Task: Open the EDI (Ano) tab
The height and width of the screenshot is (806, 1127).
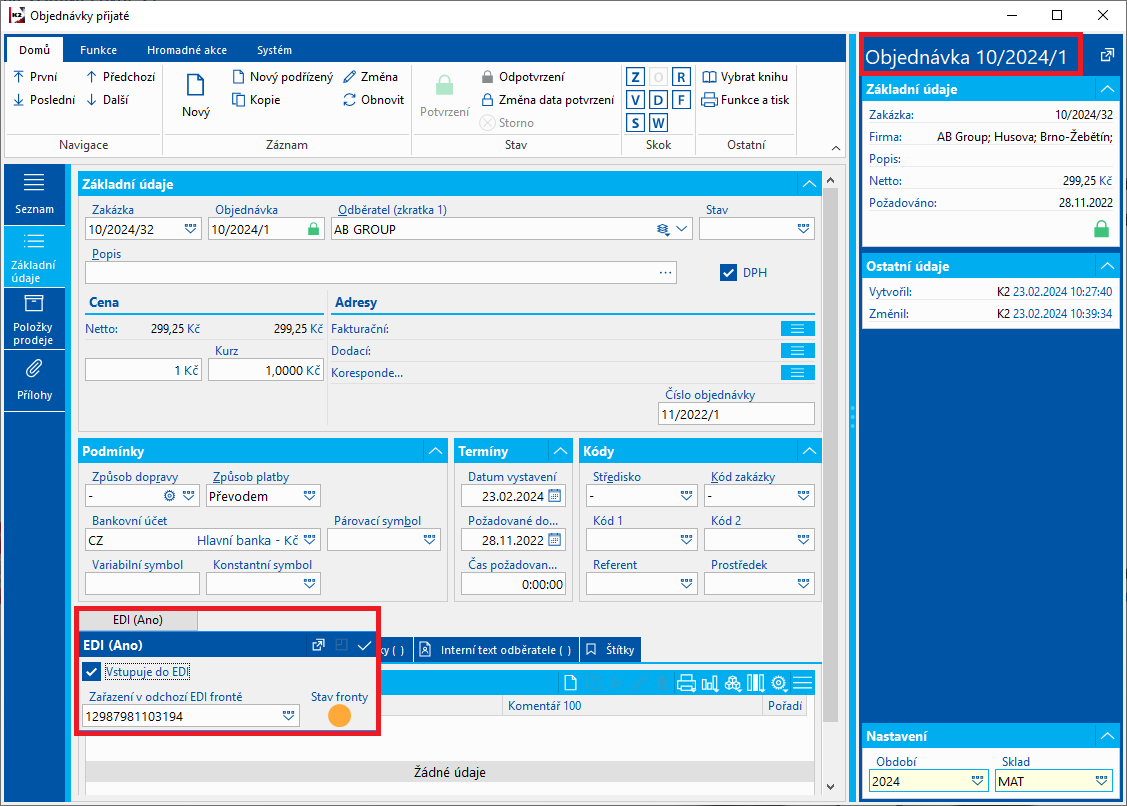Action: click(x=137, y=620)
